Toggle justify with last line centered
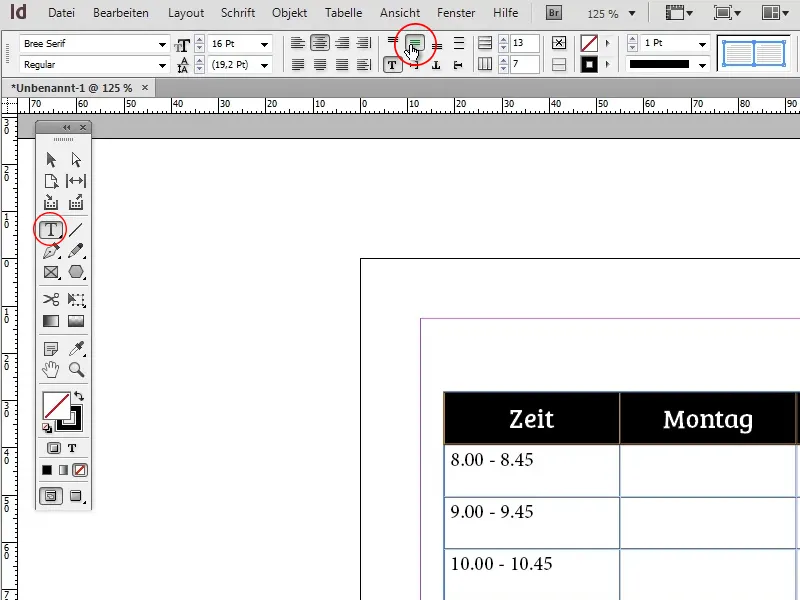The height and width of the screenshot is (600, 800). 320,65
